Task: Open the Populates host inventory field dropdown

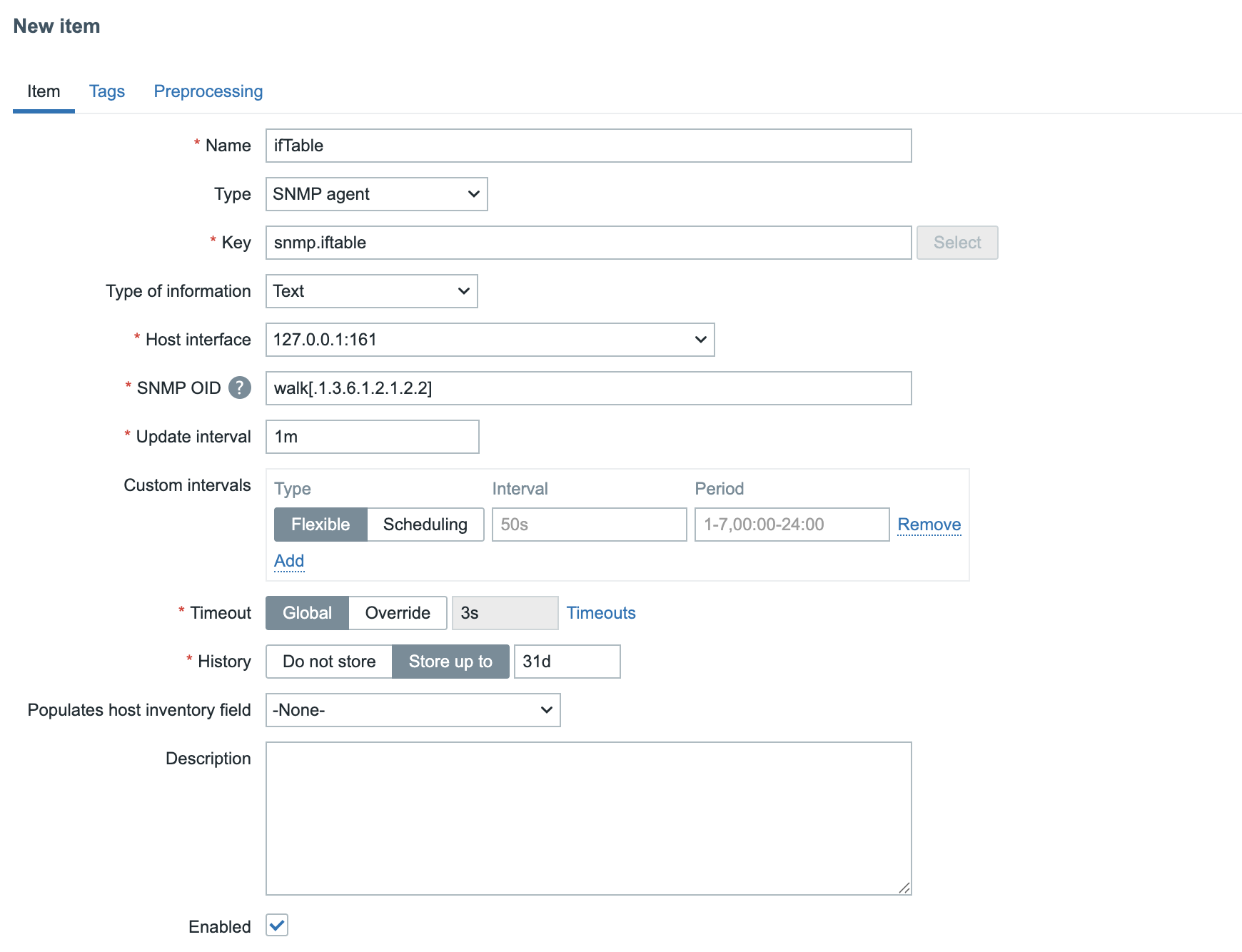Action: (x=413, y=709)
